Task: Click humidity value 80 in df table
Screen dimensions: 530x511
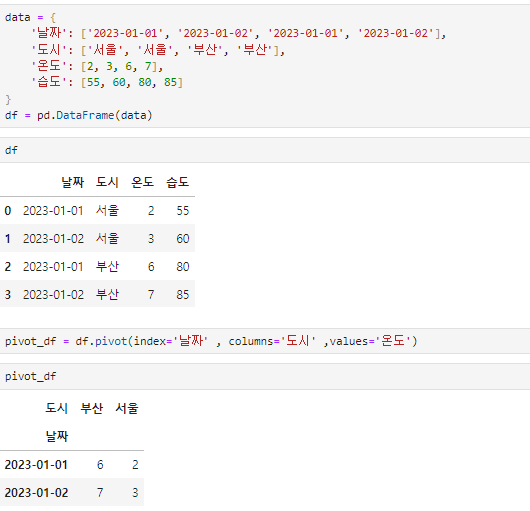Action: coord(183,267)
